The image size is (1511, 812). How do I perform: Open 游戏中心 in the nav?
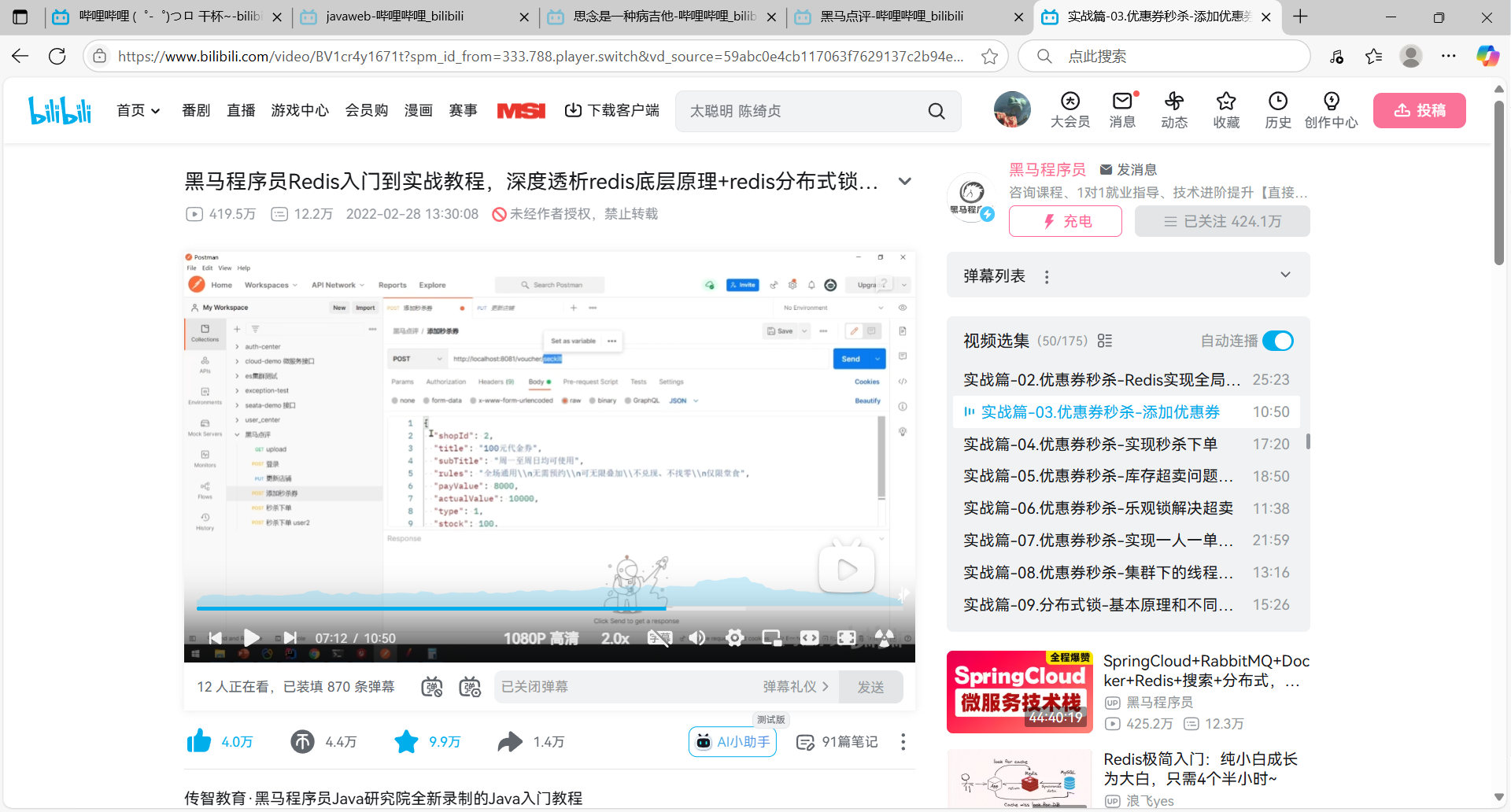pyautogui.click(x=300, y=110)
